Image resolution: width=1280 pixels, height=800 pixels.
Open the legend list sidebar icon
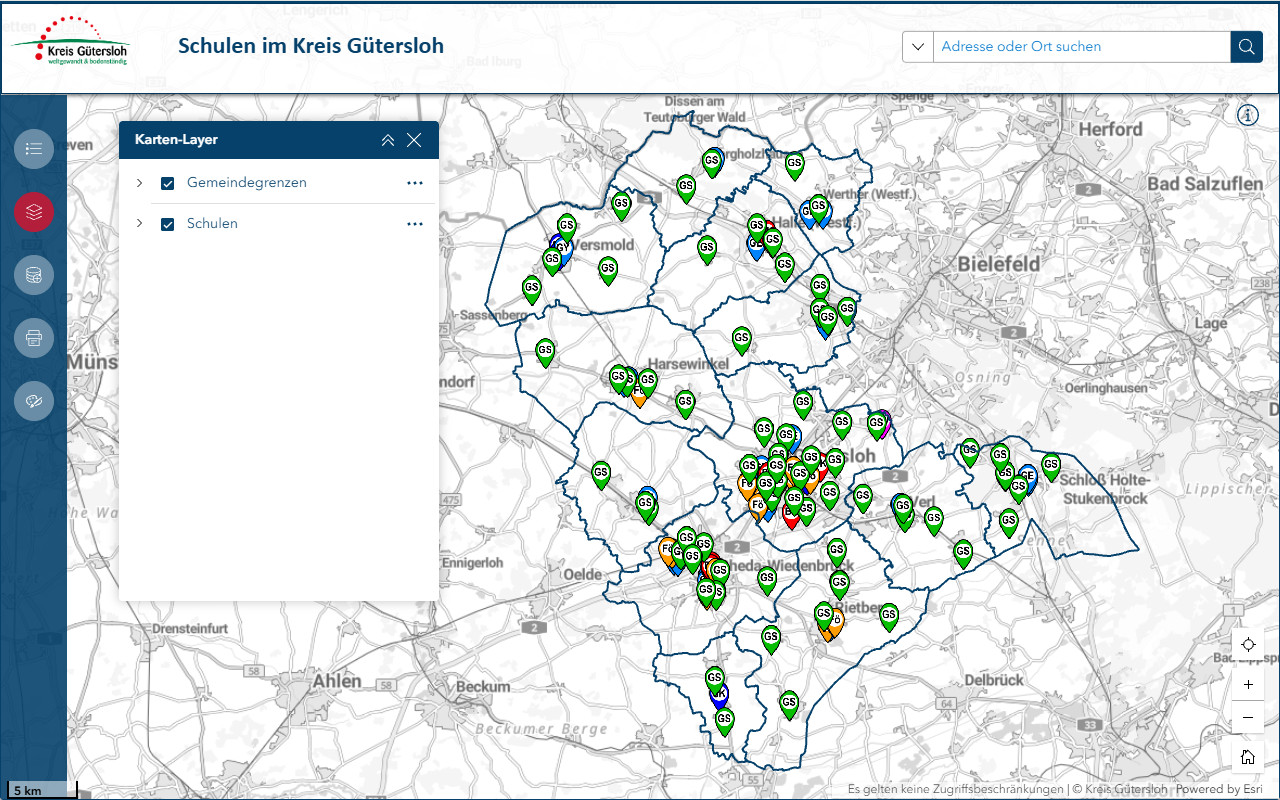(34, 149)
